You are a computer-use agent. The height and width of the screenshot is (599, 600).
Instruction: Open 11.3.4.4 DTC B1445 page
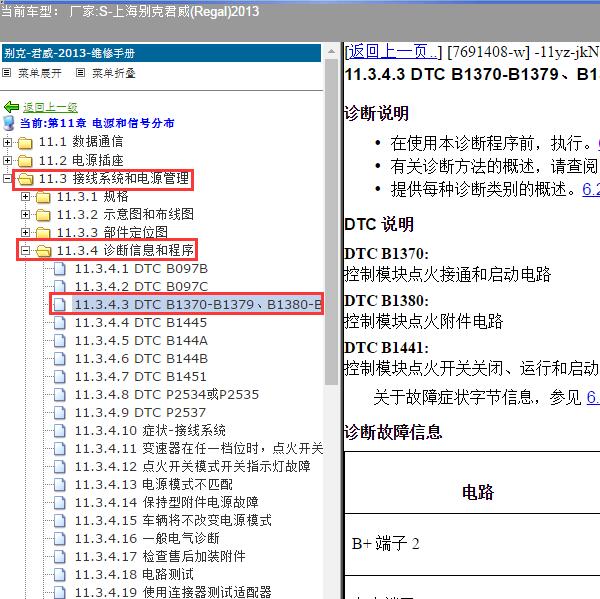pos(140,323)
